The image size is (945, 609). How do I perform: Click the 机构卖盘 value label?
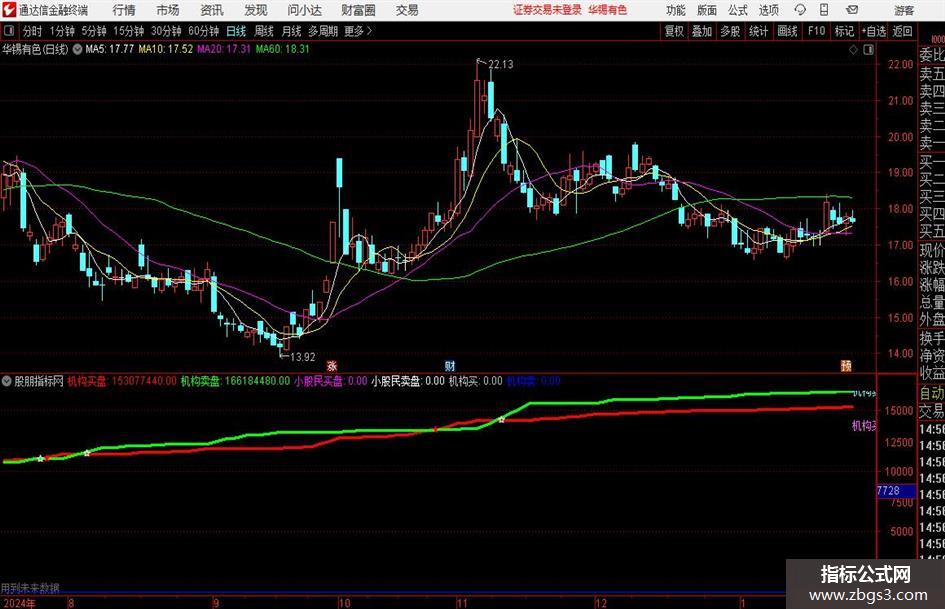[x=236, y=381]
